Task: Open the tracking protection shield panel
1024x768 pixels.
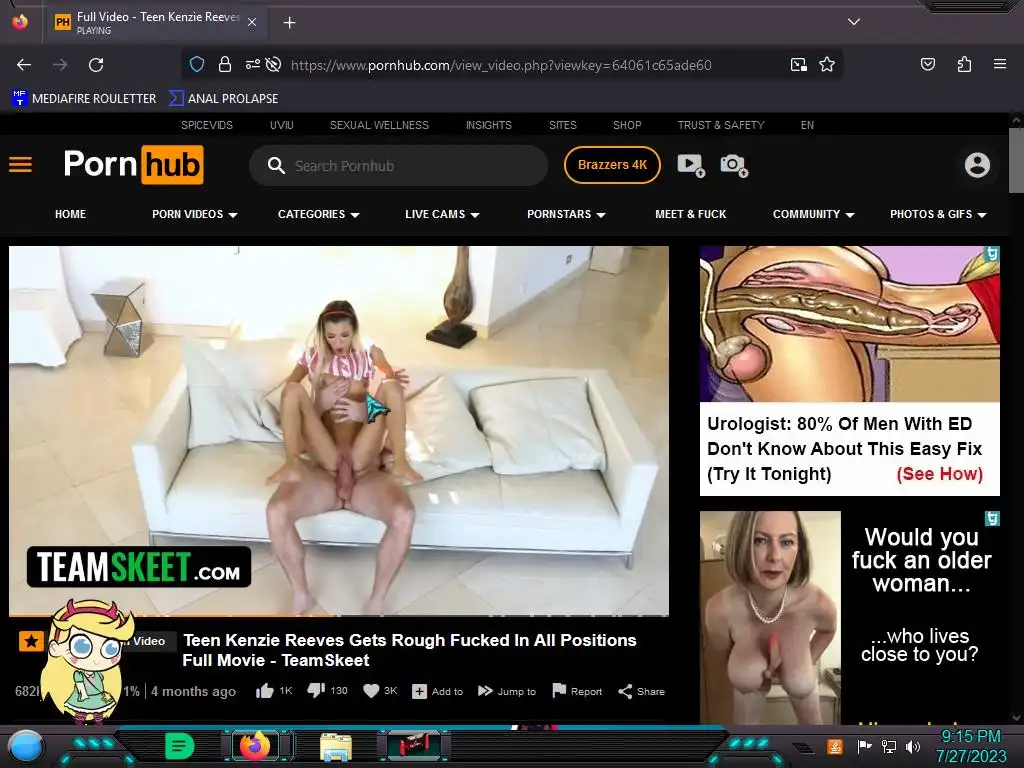Action: coord(197,65)
